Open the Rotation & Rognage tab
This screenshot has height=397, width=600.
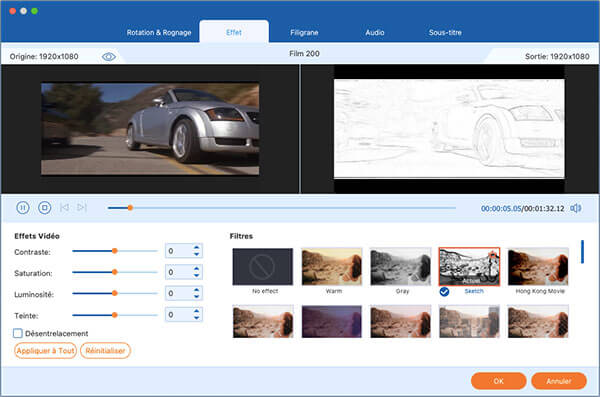coord(159,33)
